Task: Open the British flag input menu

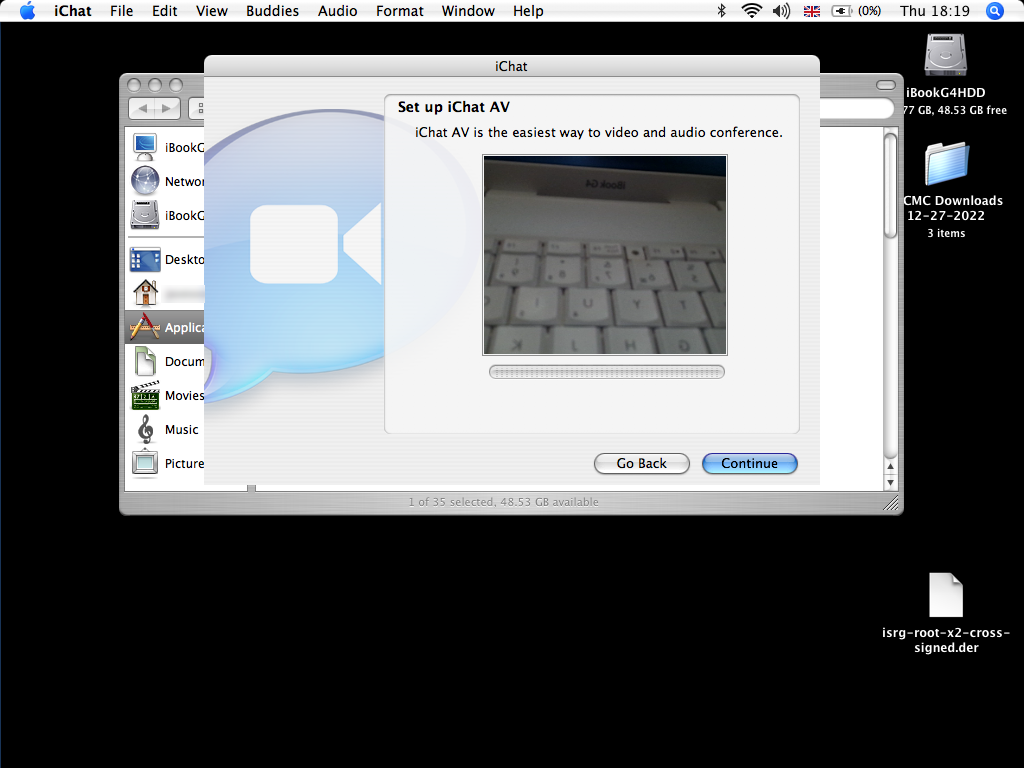Action: click(812, 11)
